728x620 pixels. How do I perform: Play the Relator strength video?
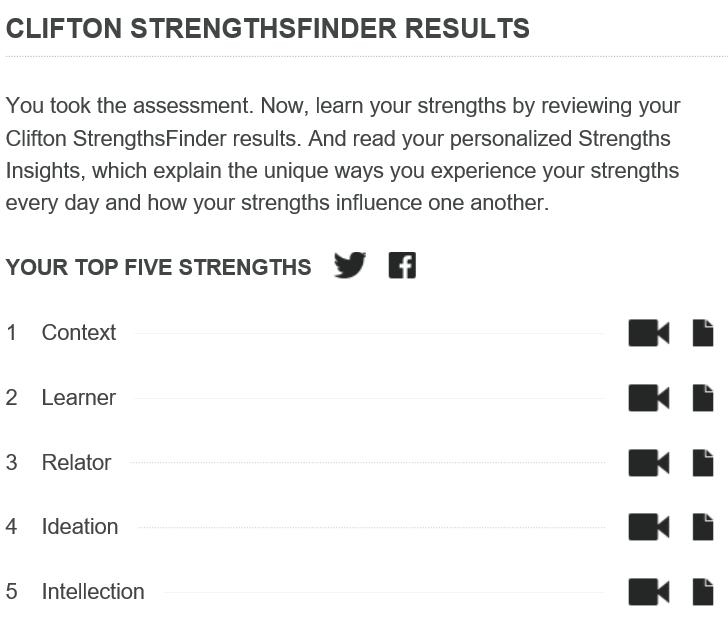pos(648,463)
